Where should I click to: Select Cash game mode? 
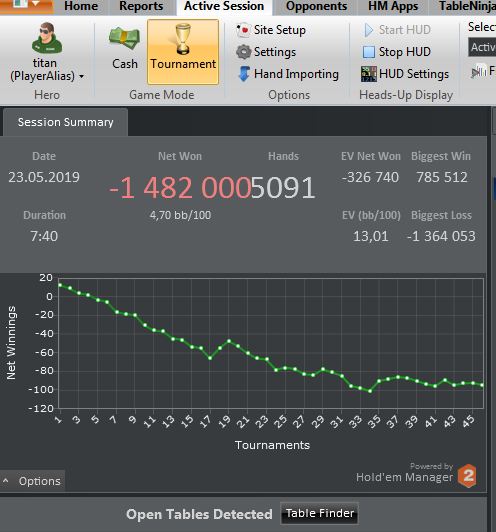[x=125, y=48]
